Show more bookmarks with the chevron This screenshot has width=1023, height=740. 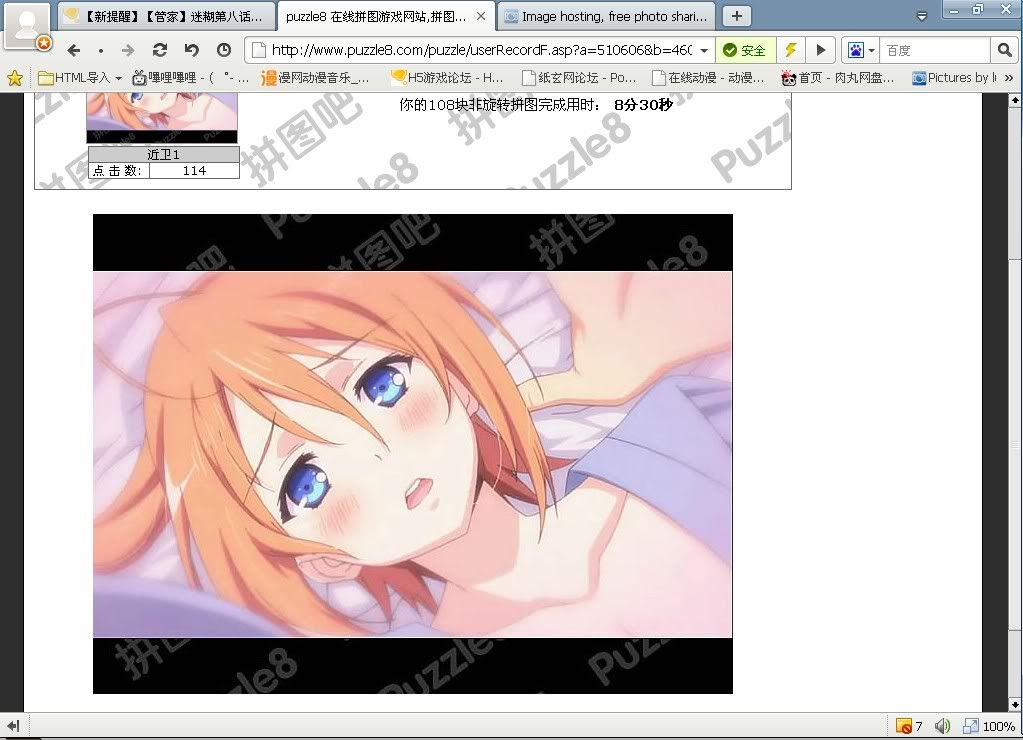pyautogui.click(x=1009, y=78)
